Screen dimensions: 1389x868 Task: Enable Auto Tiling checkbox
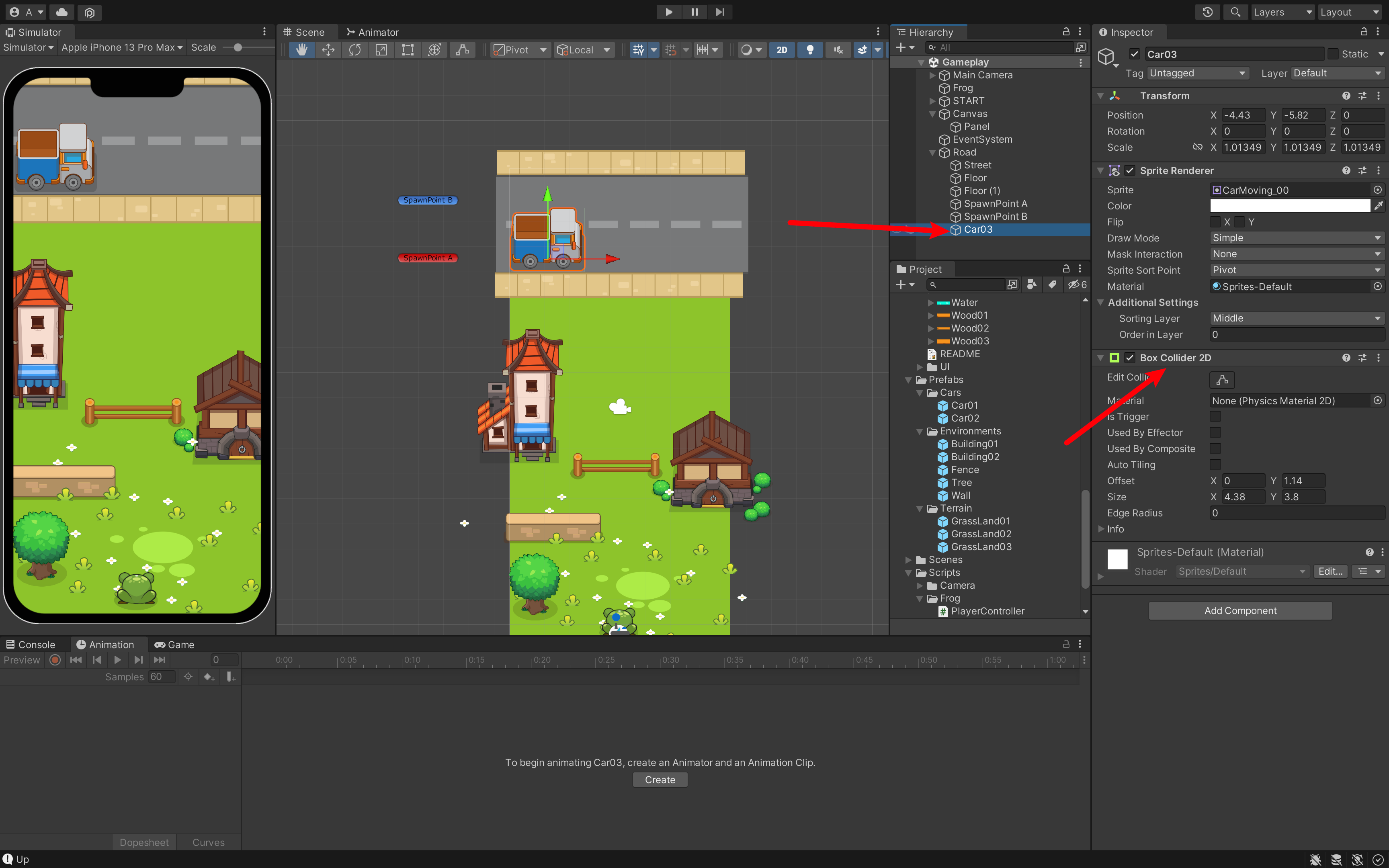pyautogui.click(x=1215, y=465)
